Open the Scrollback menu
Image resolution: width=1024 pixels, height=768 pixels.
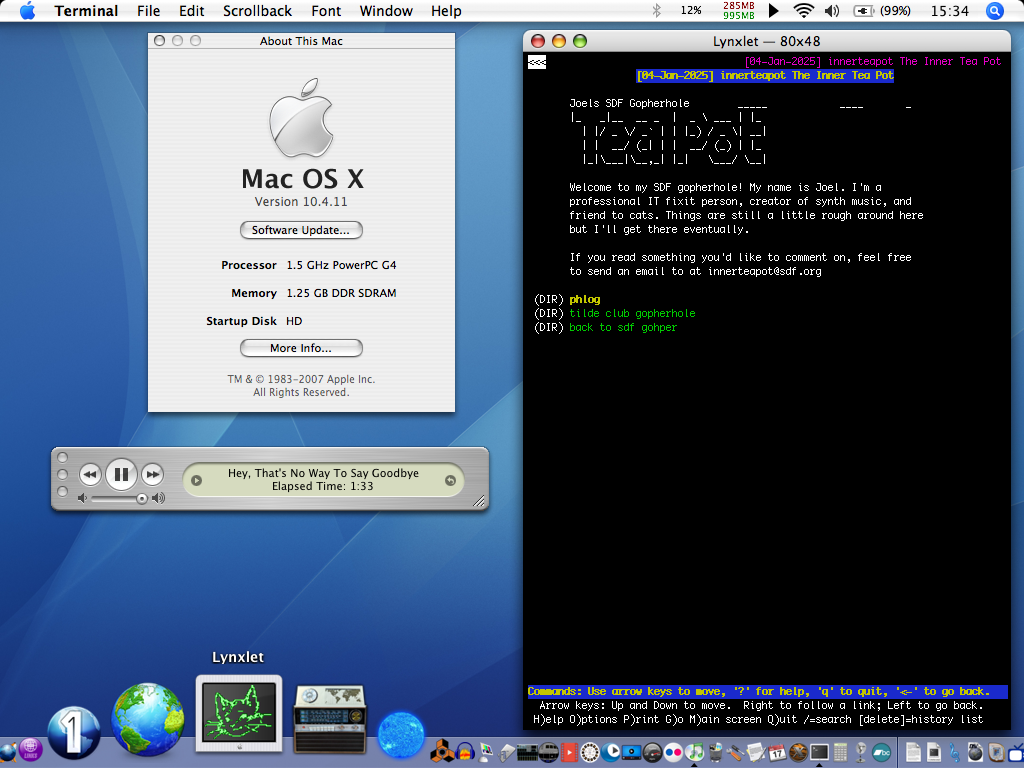(257, 11)
